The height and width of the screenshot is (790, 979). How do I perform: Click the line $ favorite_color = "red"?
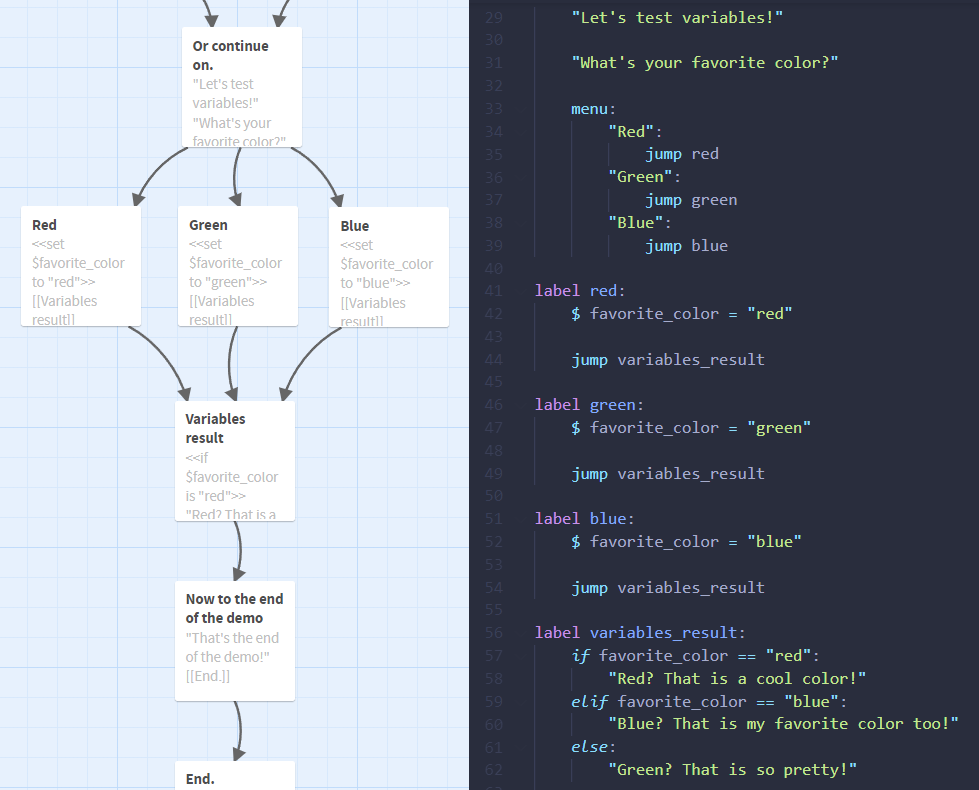click(x=682, y=314)
